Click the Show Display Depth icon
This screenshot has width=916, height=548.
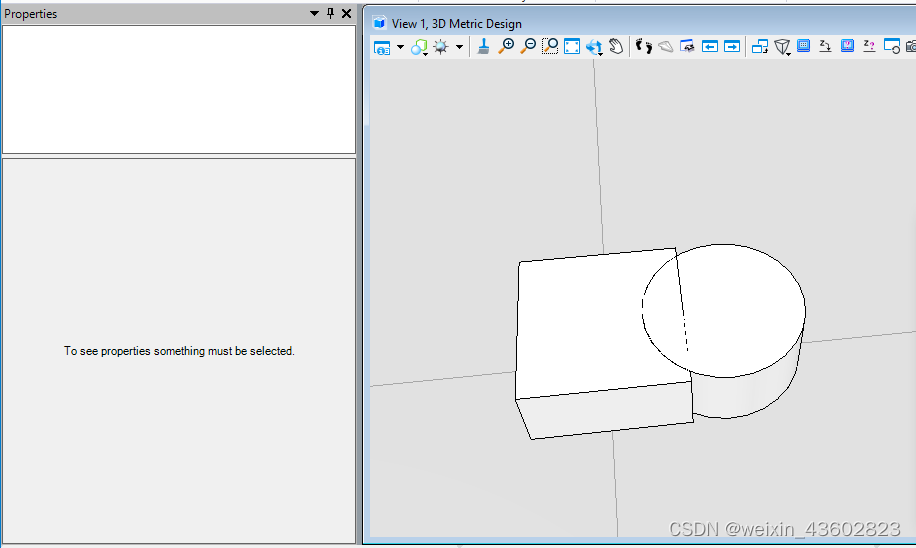(847, 46)
